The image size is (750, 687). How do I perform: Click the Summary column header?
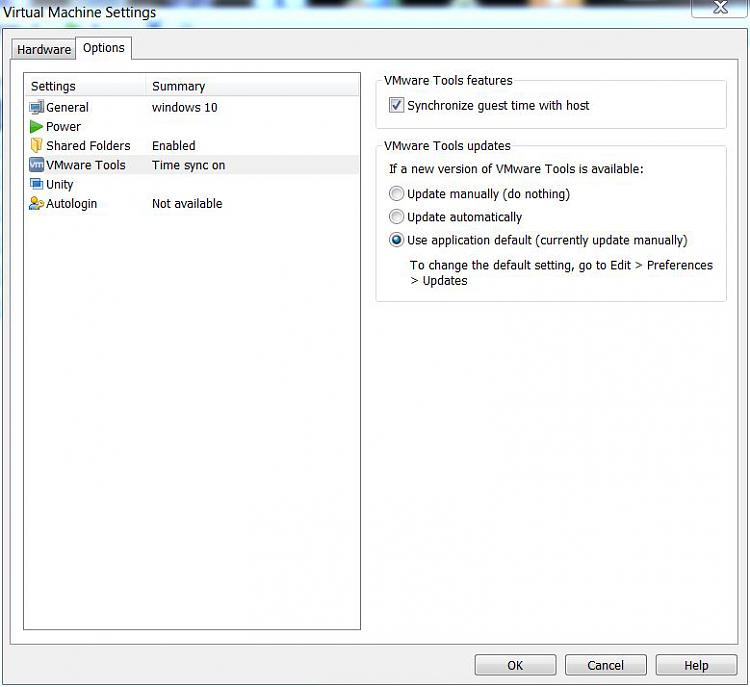coord(252,86)
